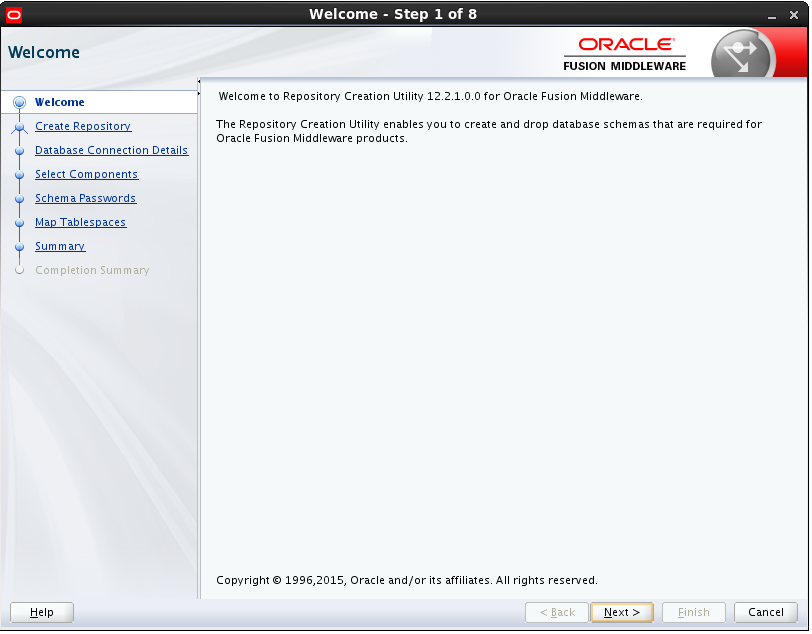Proceed with the Next button

click(x=622, y=613)
